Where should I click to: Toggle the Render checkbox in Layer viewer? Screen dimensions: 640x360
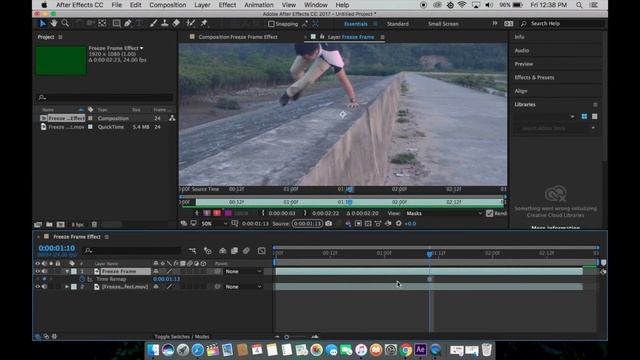click(x=489, y=213)
